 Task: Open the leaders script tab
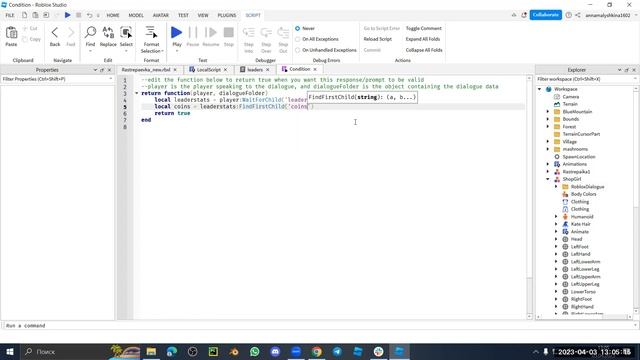(255, 70)
